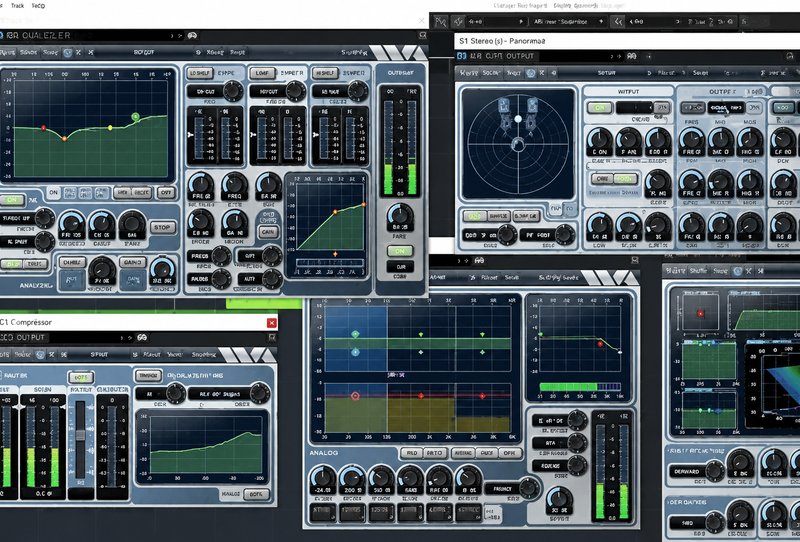The width and height of the screenshot is (800, 542).
Task: Select the red band node on equalizer curve
Action: (x=43, y=128)
